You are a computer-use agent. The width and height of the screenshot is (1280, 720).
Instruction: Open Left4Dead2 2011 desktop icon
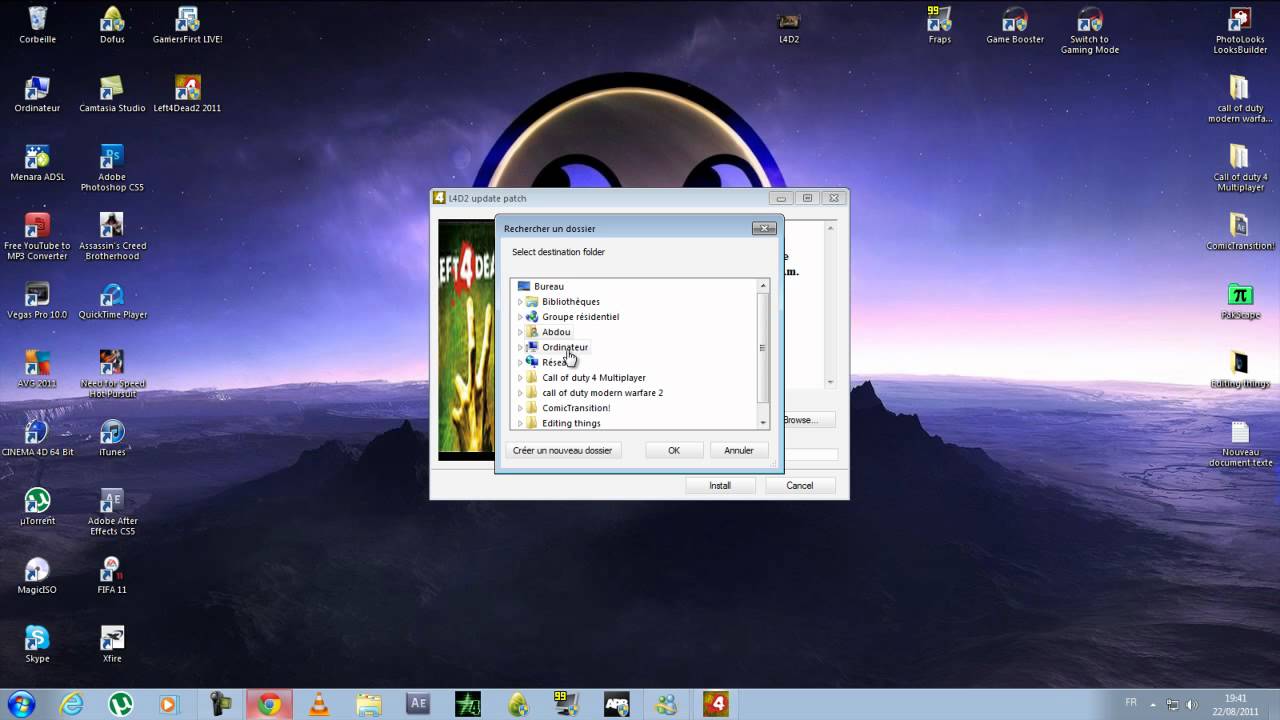pyautogui.click(x=187, y=94)
